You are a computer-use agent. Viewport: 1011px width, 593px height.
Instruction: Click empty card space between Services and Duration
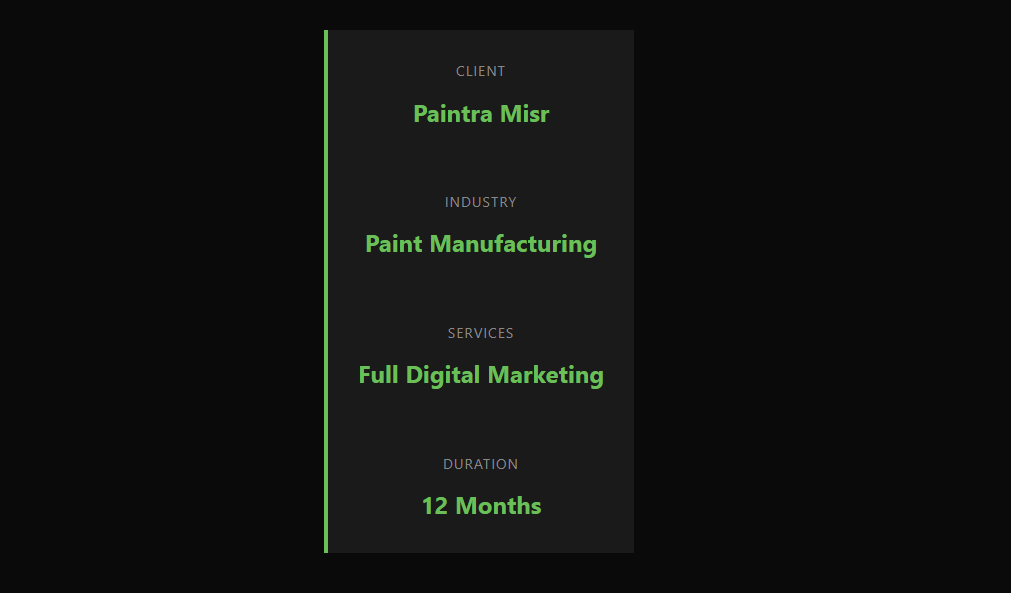(x=481, y=421)
